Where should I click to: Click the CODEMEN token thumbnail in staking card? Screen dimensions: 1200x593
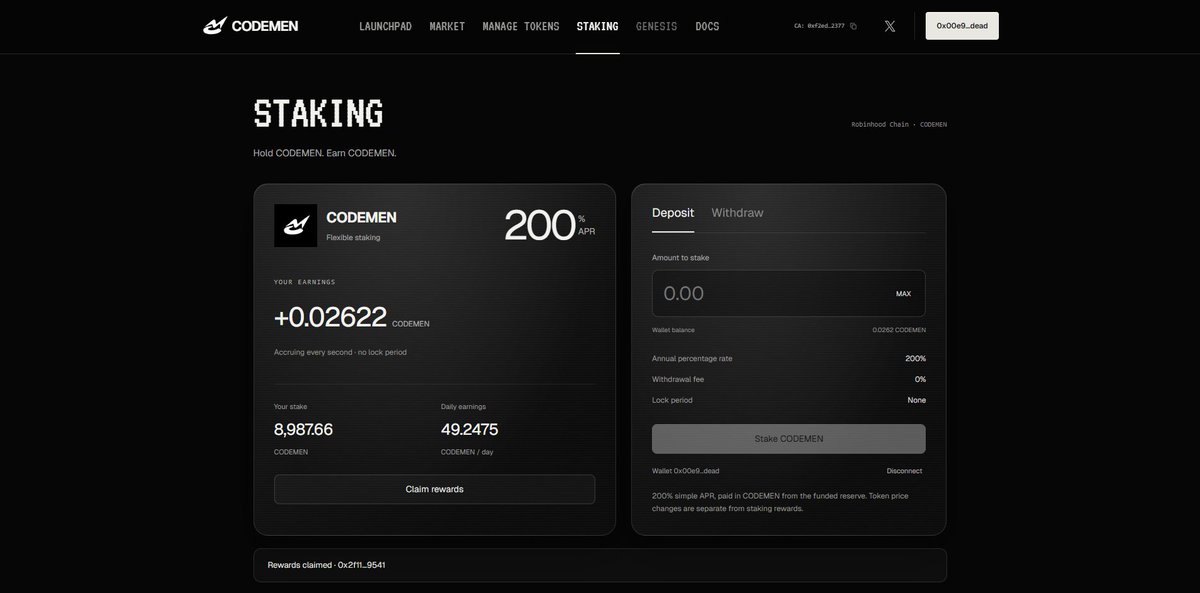coord(295,226)
